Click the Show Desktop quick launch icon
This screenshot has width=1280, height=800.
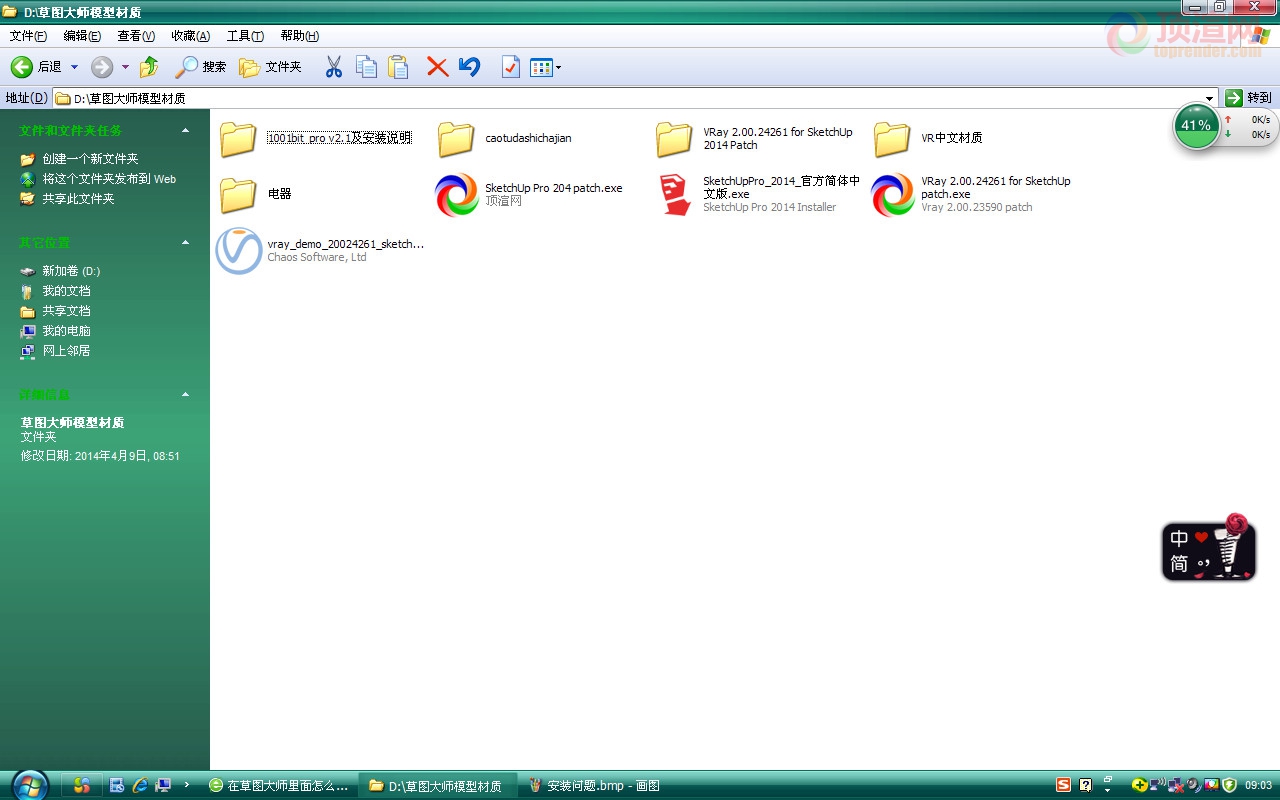pos(163,785)
